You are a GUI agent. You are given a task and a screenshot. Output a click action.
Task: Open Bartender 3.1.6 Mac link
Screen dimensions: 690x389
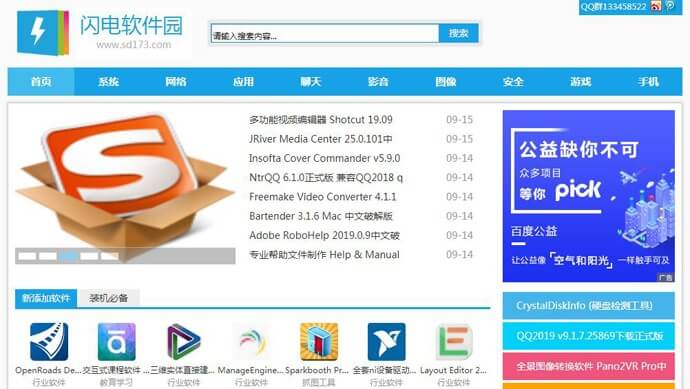tap(321, 216)
